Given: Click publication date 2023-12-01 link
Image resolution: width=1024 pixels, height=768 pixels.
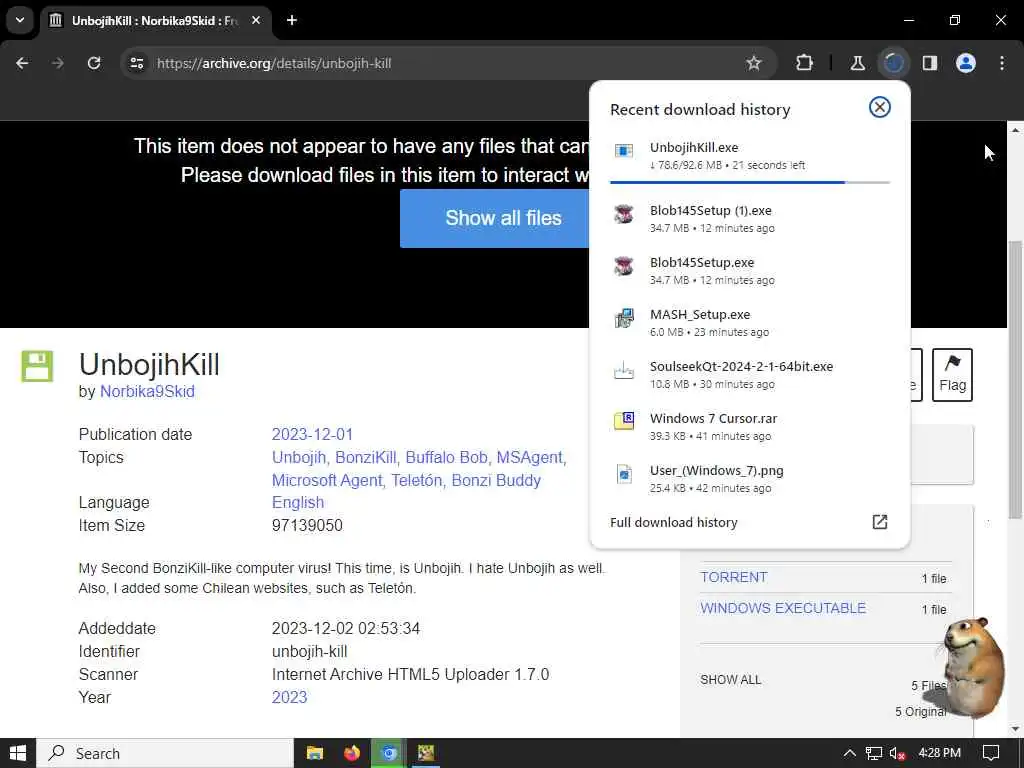Looking at the screenshot, I should 312,434.
